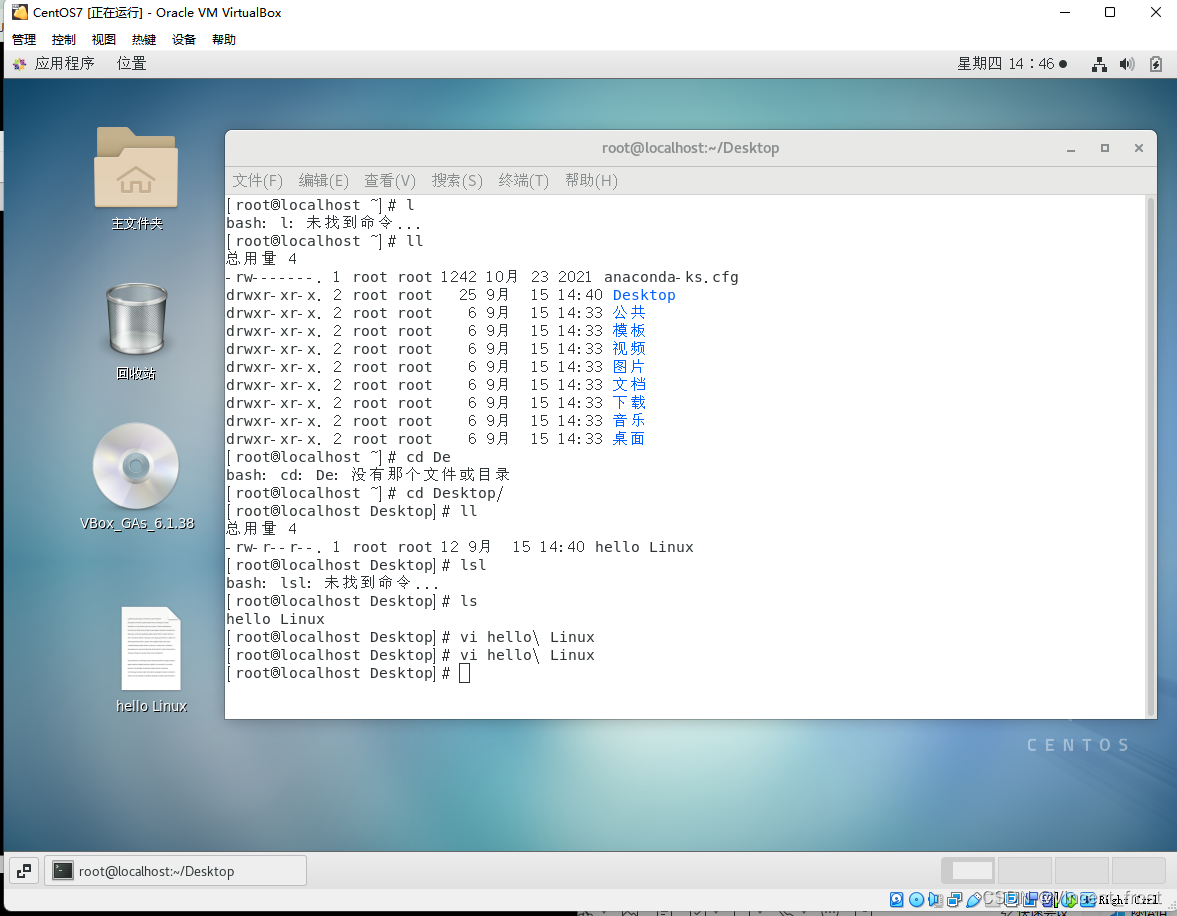Image resolution: width=1177 pixels, height=916 pixels.
Task: Open the 设备 menu in VirtualBox
Action: tap(184, 40)
